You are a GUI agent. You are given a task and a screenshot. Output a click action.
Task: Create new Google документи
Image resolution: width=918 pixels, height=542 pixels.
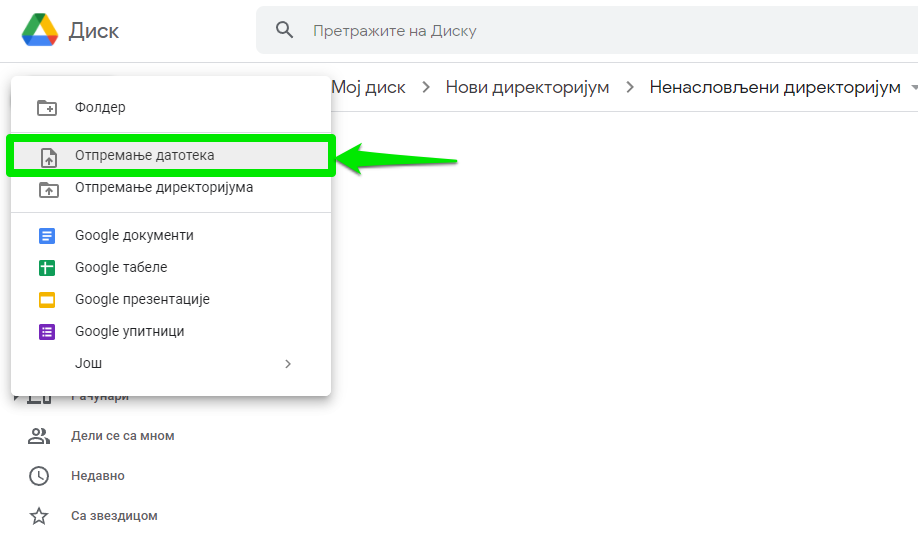click(x=171, y=235)
